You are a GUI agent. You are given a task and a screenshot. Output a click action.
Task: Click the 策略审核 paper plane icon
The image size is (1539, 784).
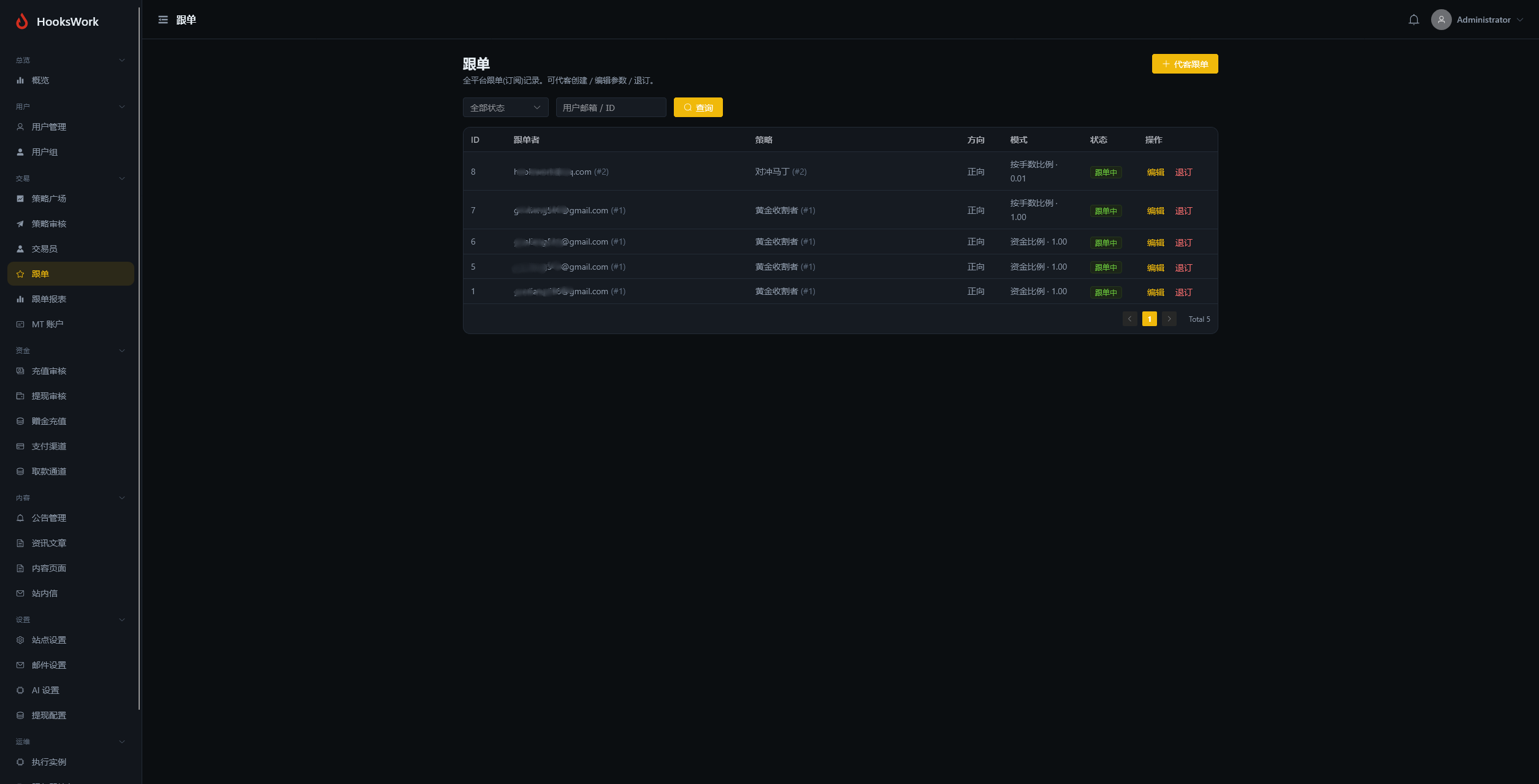point(20,224)
